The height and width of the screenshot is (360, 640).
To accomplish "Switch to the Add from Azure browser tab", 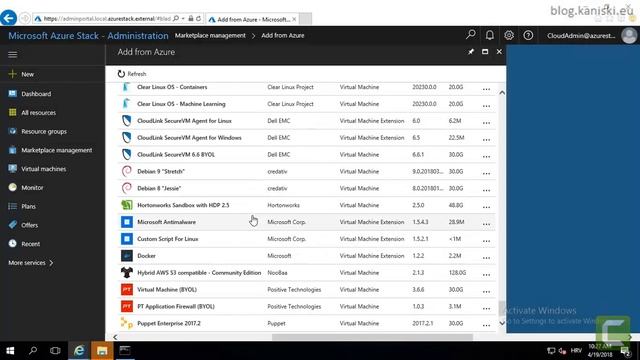I will pos(253,19).
